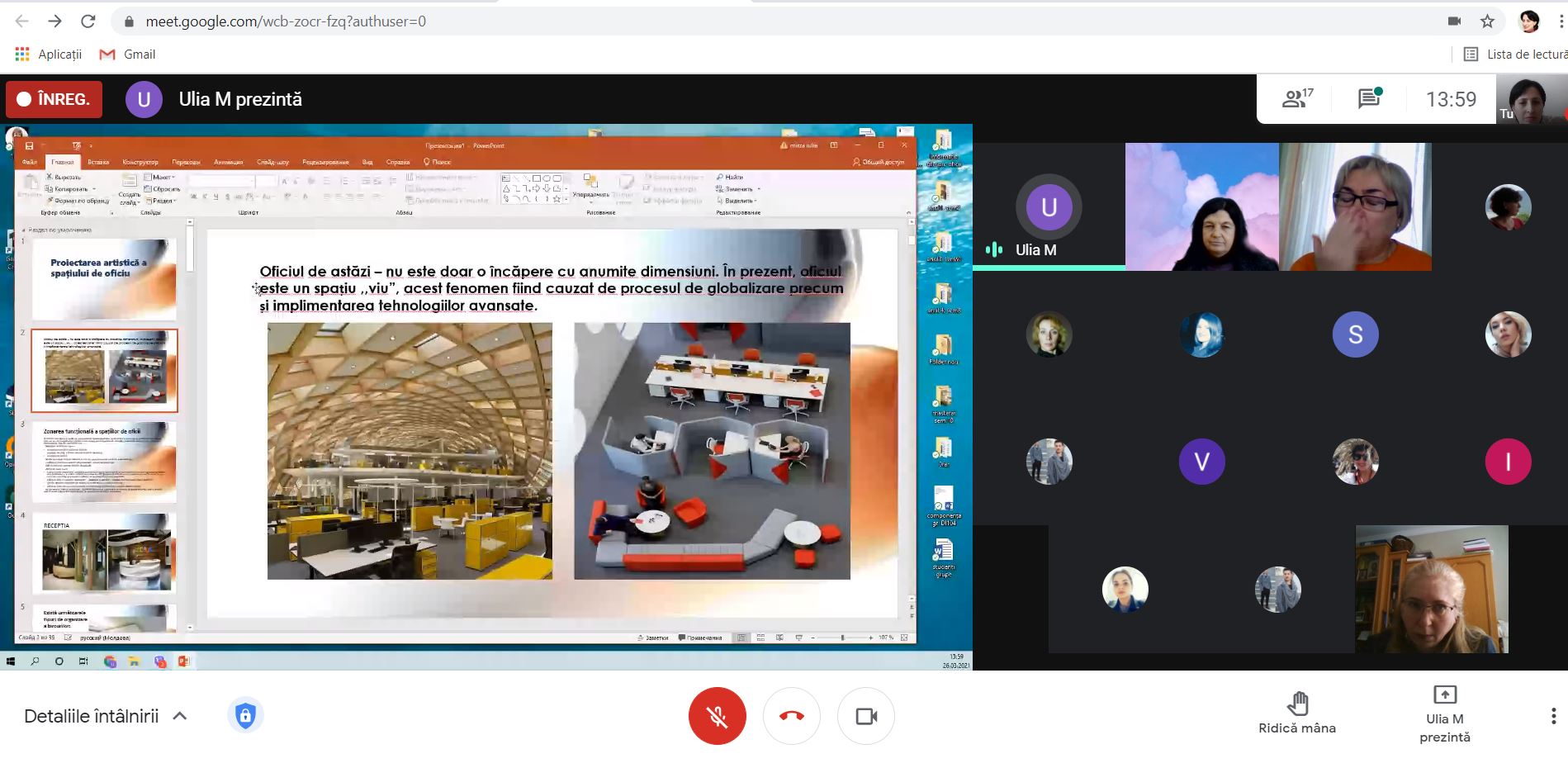This screenshot has width=1568, height=768.
Task: Toggle the camera on or off
Action: tap(865, 716)
